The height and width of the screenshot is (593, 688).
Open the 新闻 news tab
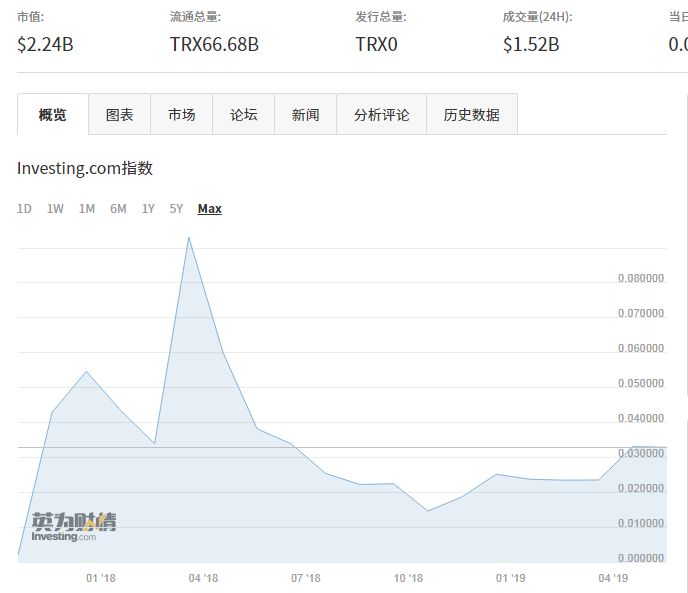click(x=305, y=115)
